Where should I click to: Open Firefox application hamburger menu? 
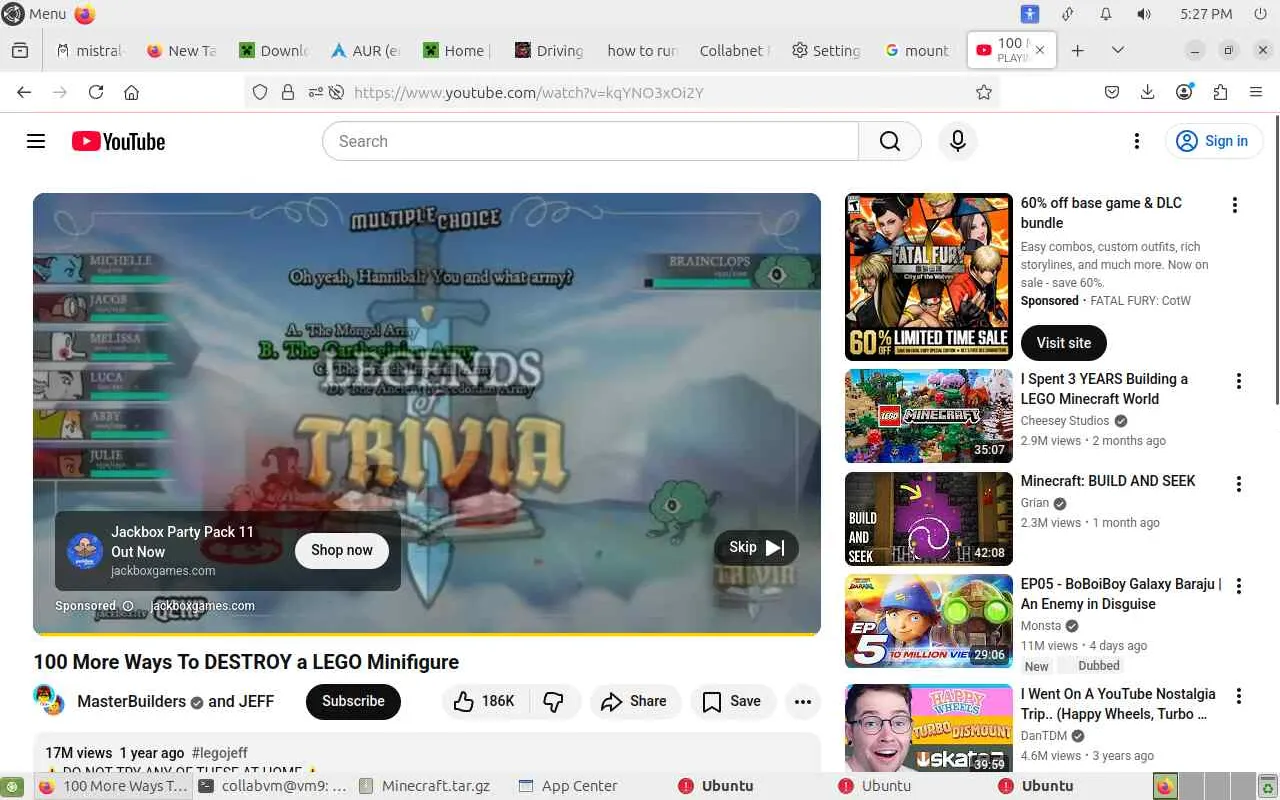coord(1256,92)
